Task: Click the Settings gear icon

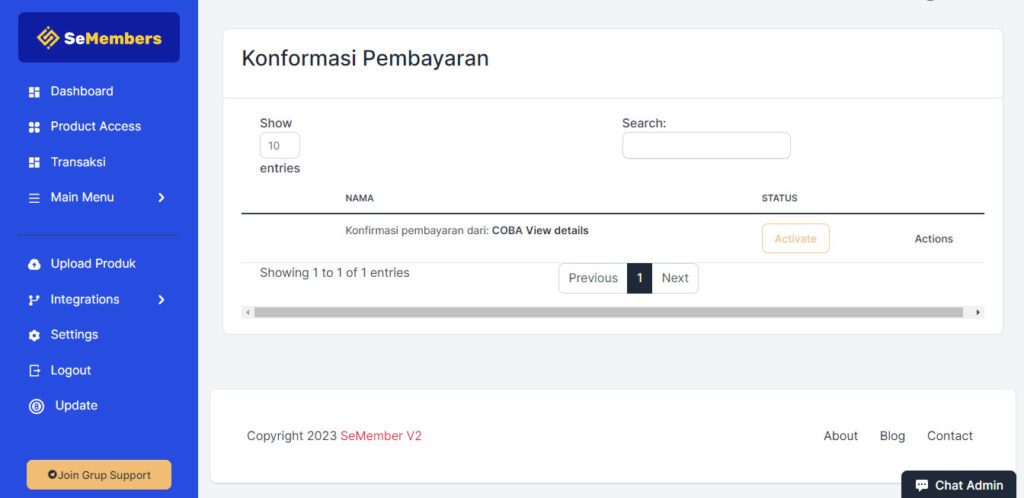Action: (x=34, y=335)
